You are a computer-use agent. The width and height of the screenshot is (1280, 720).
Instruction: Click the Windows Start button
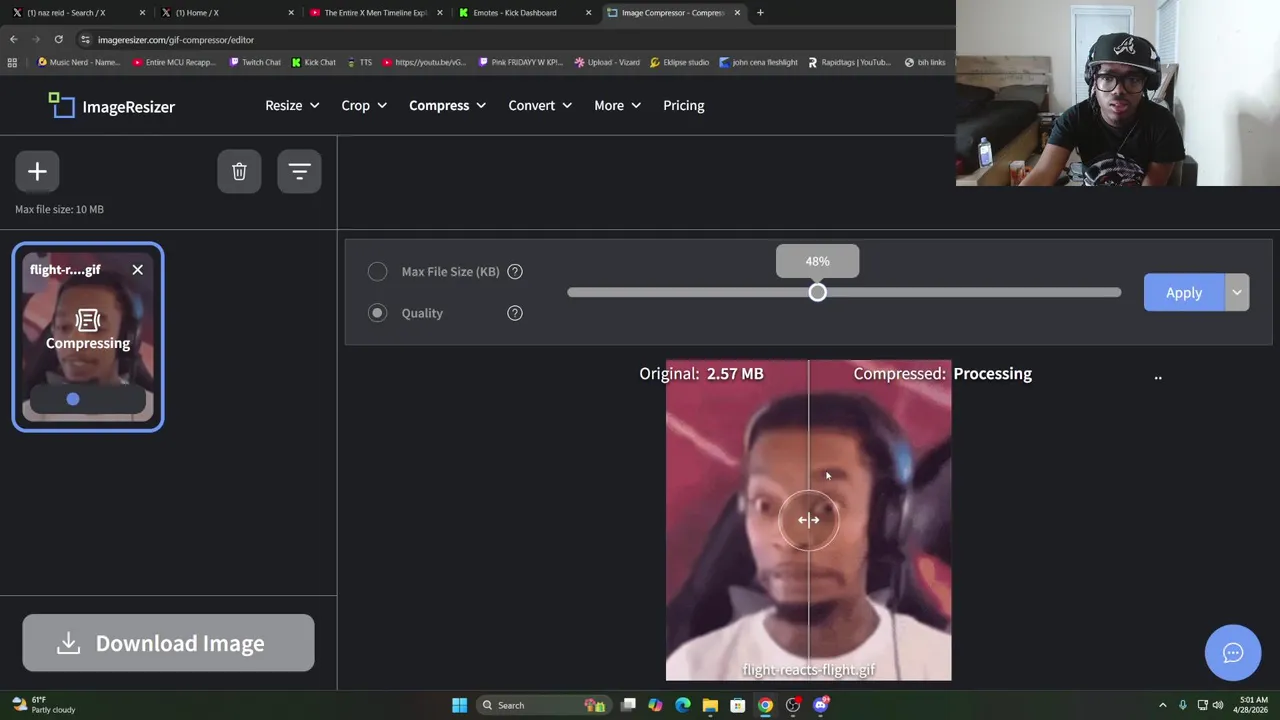459,705
